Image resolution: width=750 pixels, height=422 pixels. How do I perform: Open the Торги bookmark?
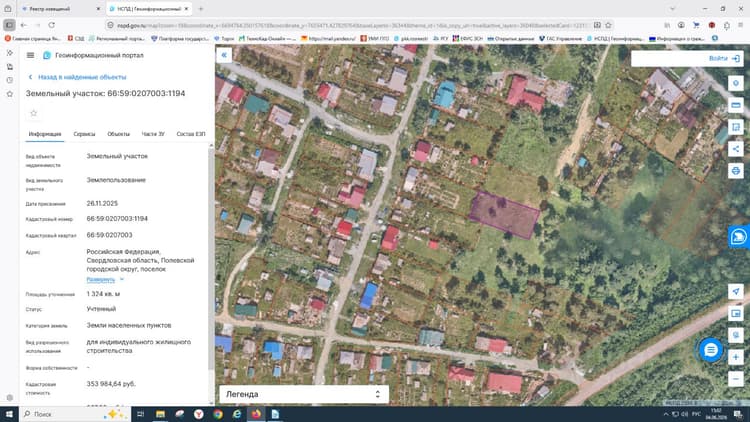[224, 38]
